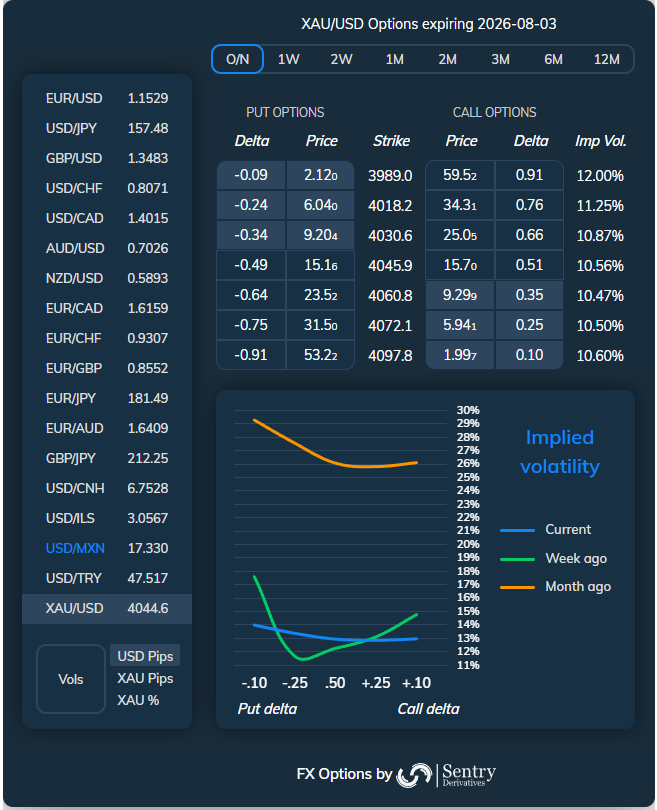Select the NZD/USD pair

[107, 278]
